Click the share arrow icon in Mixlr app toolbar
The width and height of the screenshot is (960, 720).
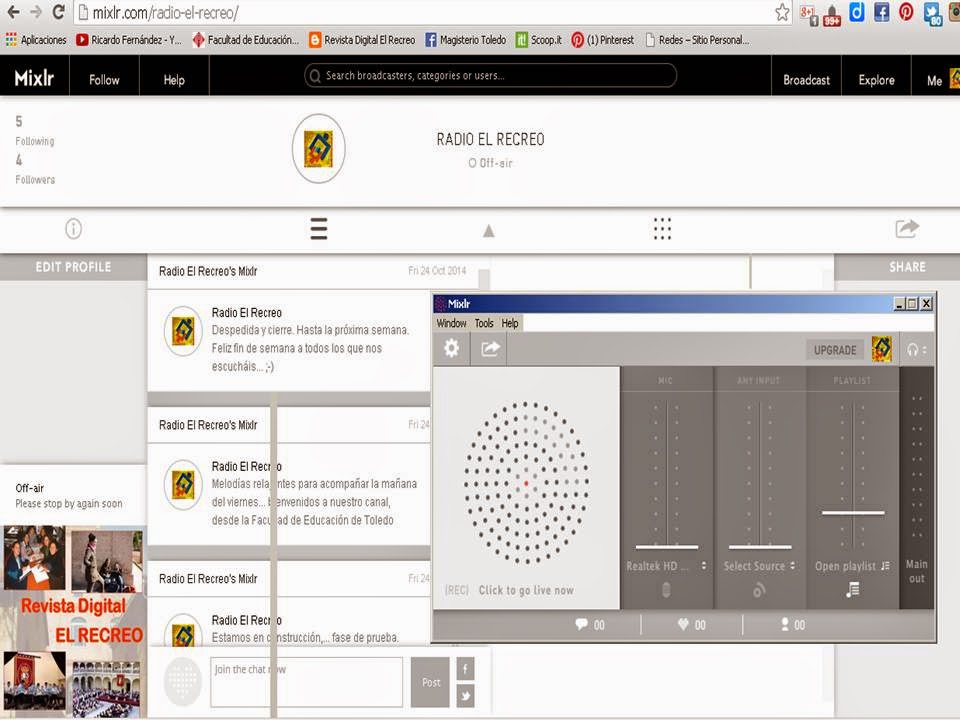pos(490,349)
